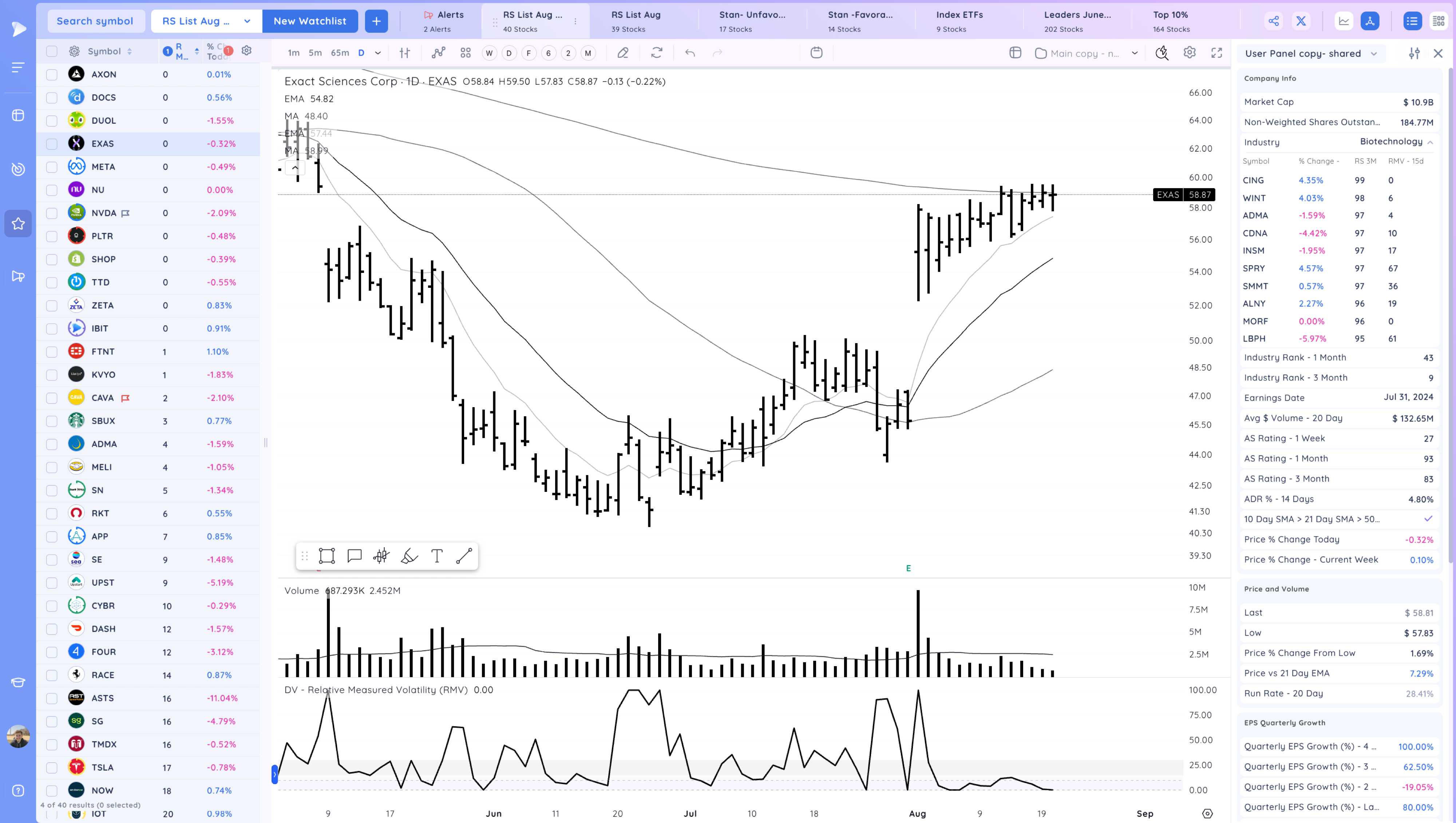This screenshot has width=1456, height=823.
Task: Select the trend line drawing tool
Action: pos(464,556)
